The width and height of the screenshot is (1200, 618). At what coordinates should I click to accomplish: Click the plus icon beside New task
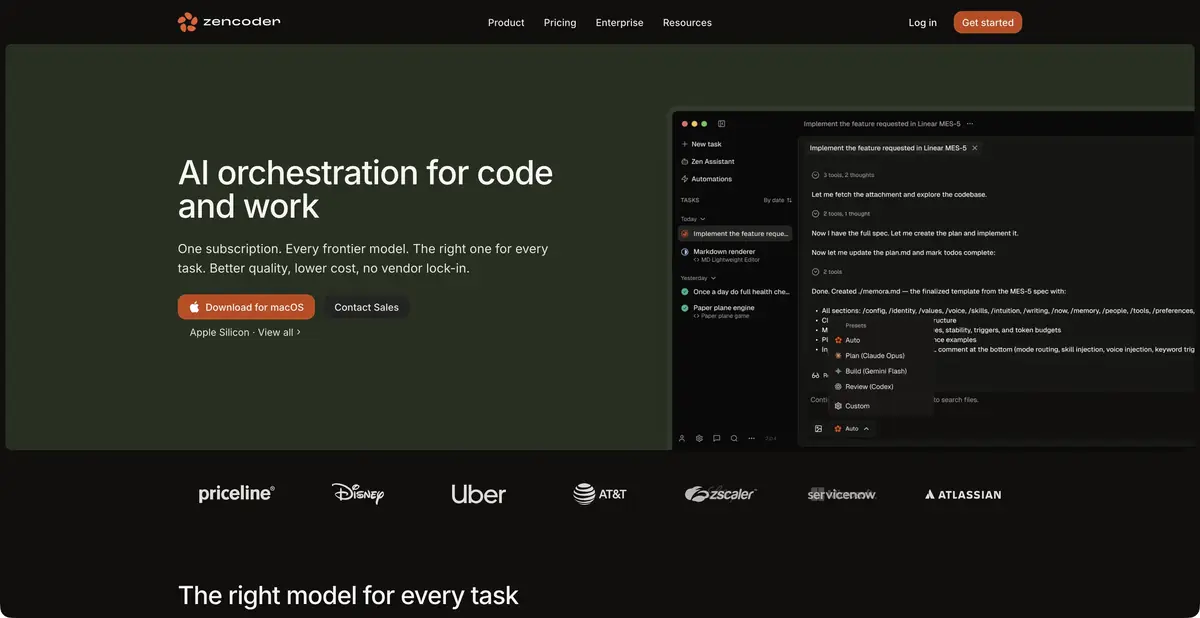[x=684, y=144]
